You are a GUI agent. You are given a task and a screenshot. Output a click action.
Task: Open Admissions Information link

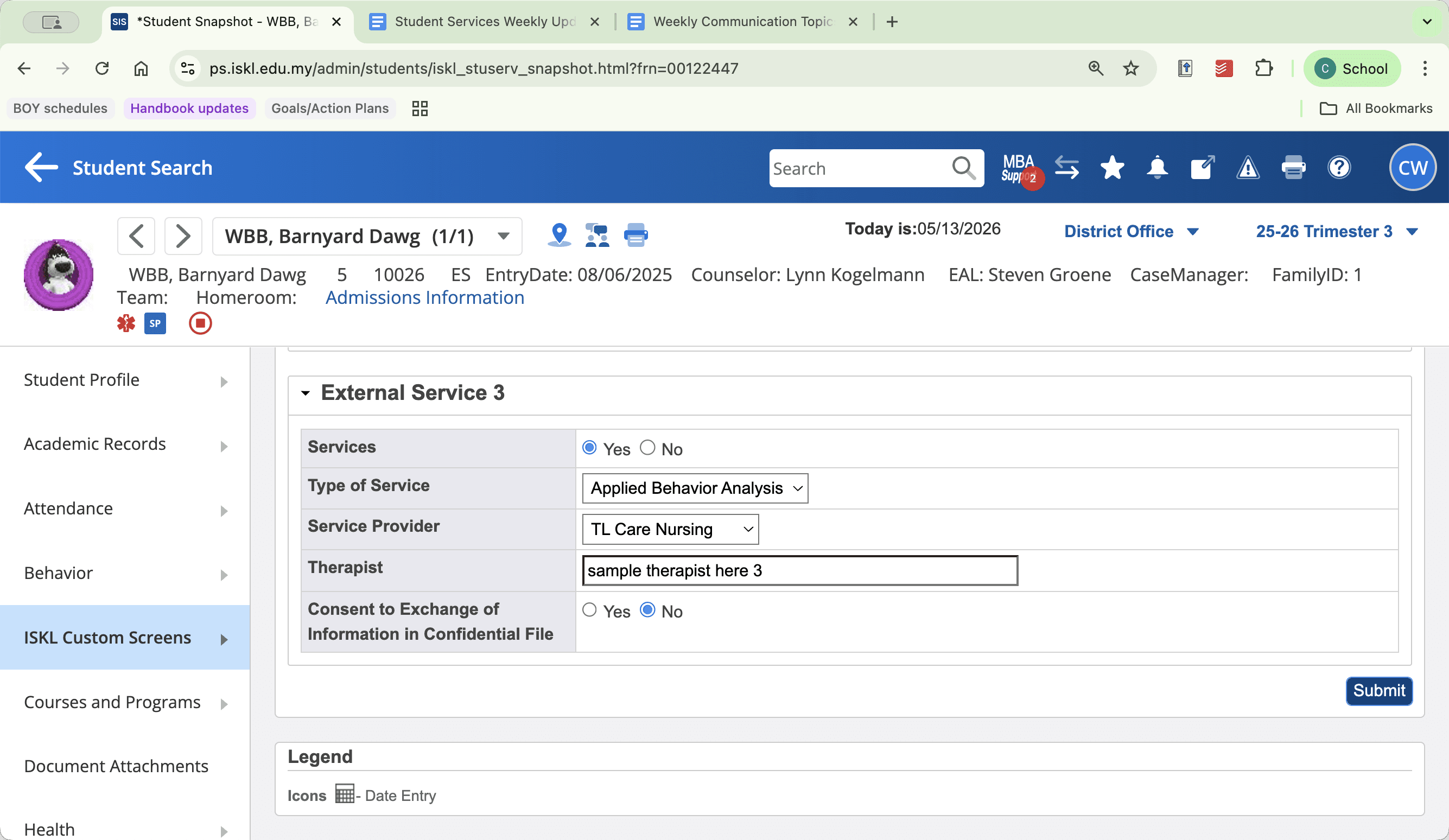point(424,297)
